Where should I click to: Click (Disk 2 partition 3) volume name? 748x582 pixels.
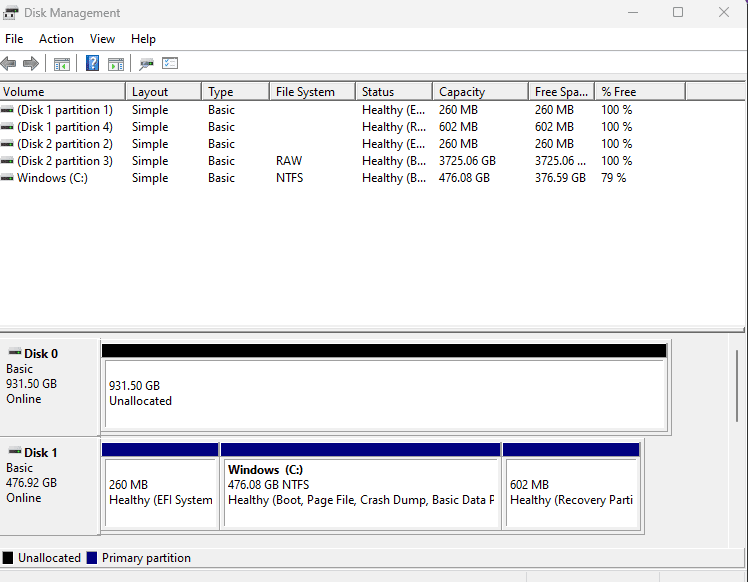click(x=65, y=161)
